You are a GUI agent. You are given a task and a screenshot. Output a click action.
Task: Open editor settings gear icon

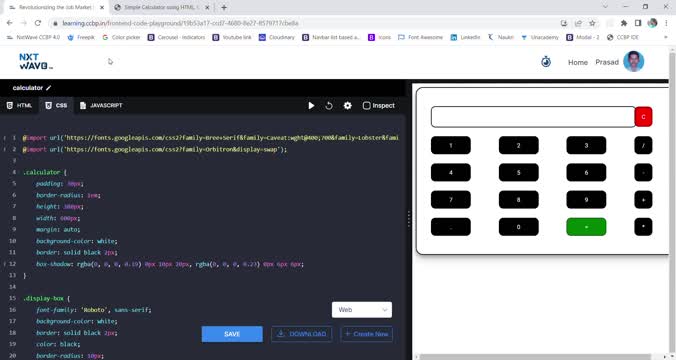pyautogui.click(x=347, y=106)
